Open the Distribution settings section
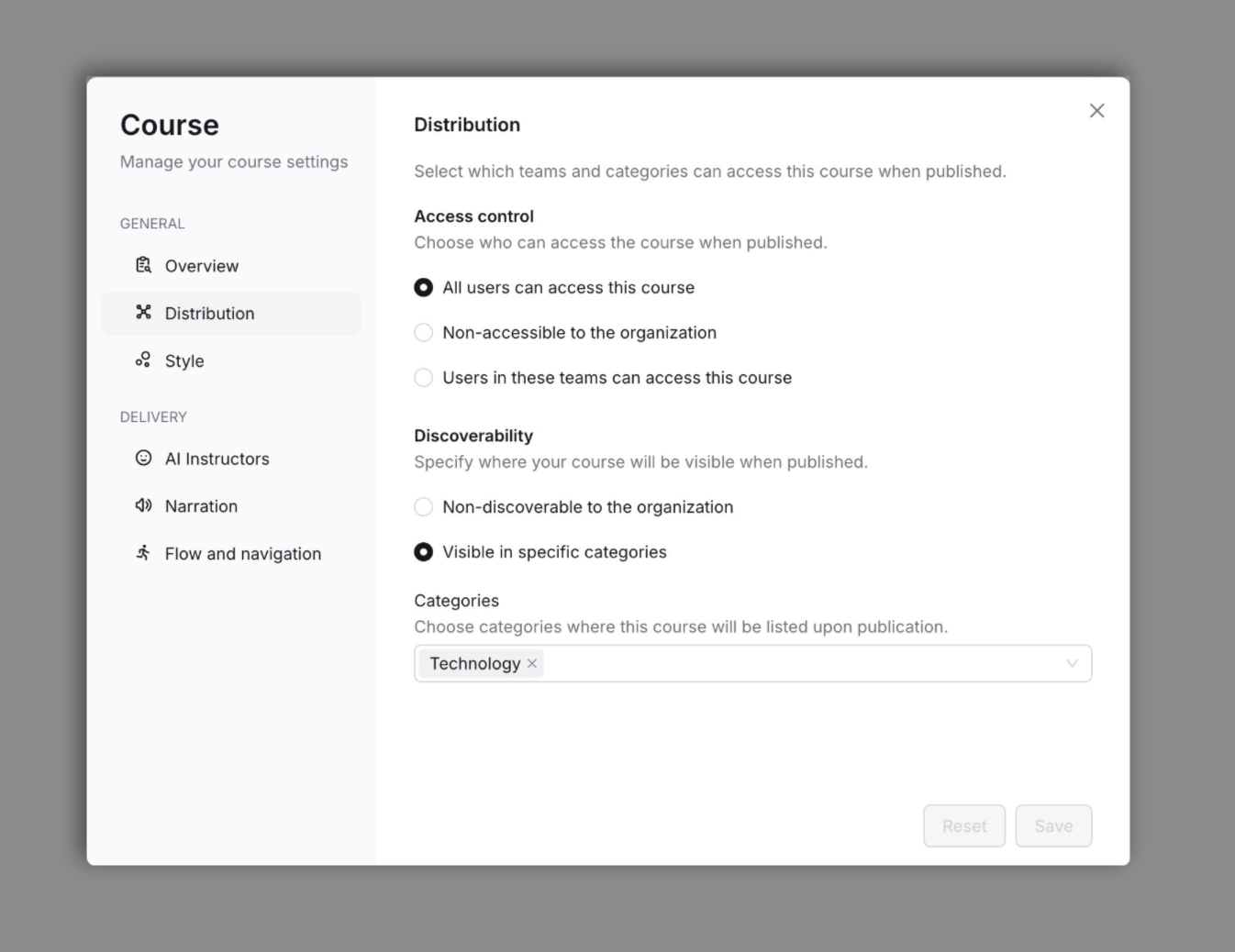Image resolution: width=1235 pixels, height=952 pixels. 209,313
